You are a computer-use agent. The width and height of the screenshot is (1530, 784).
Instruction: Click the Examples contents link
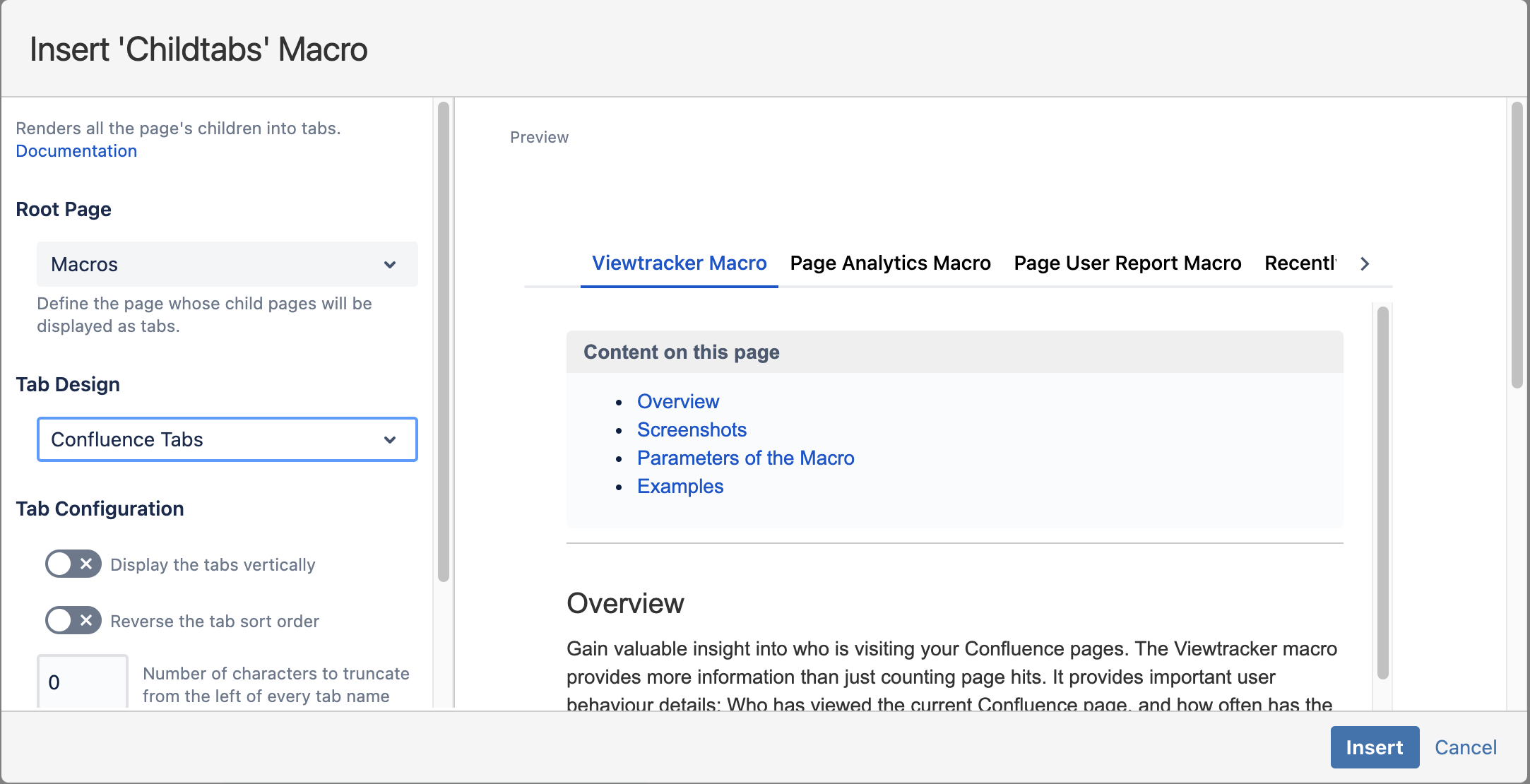[x=680, y=486]
